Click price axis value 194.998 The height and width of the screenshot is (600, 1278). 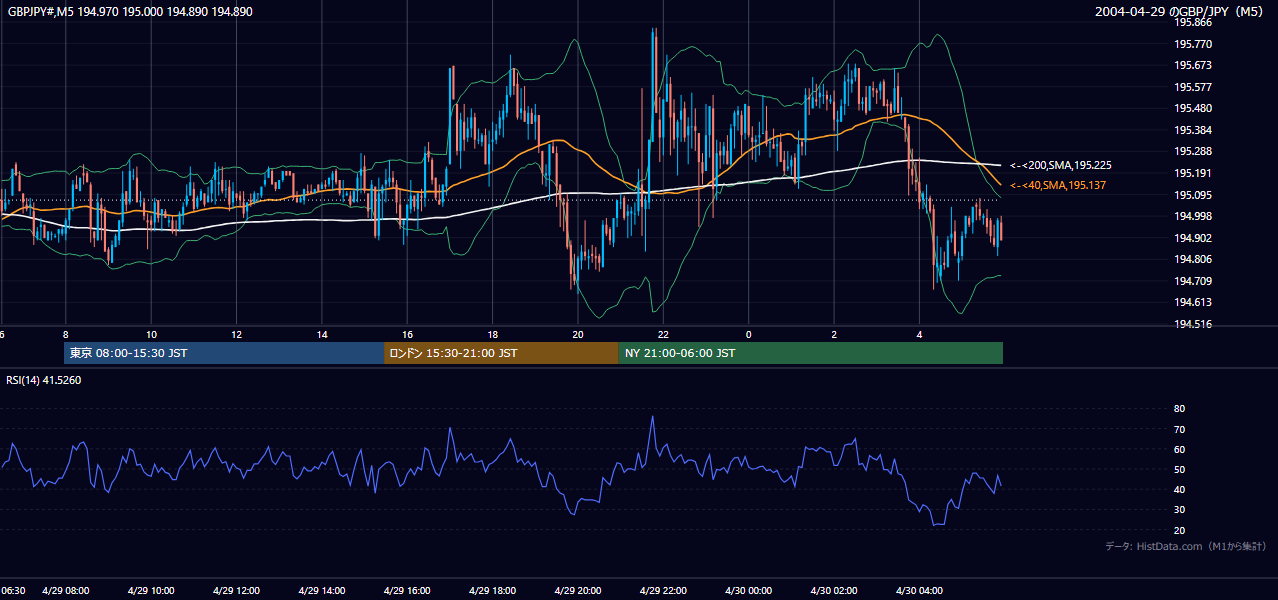[x=1193, y=216]
